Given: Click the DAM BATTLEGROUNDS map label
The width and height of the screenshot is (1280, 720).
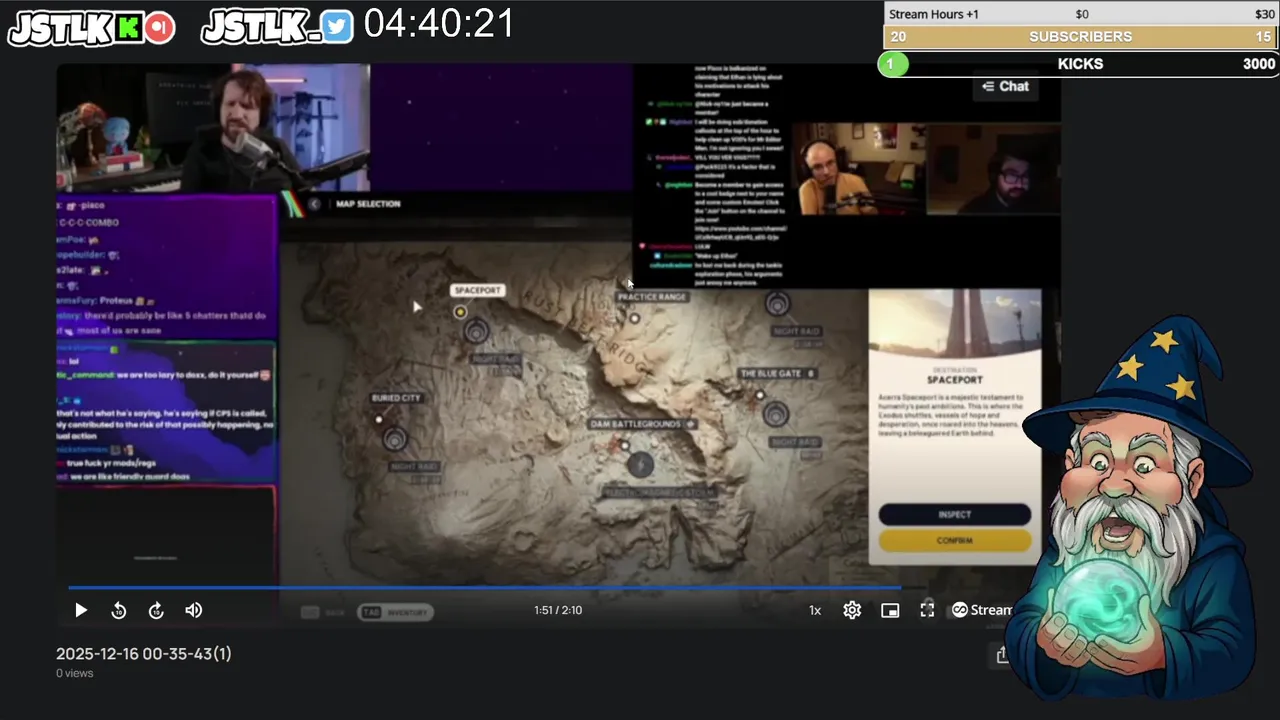Looking at the screenshot, I should click(x=636, y=424).
